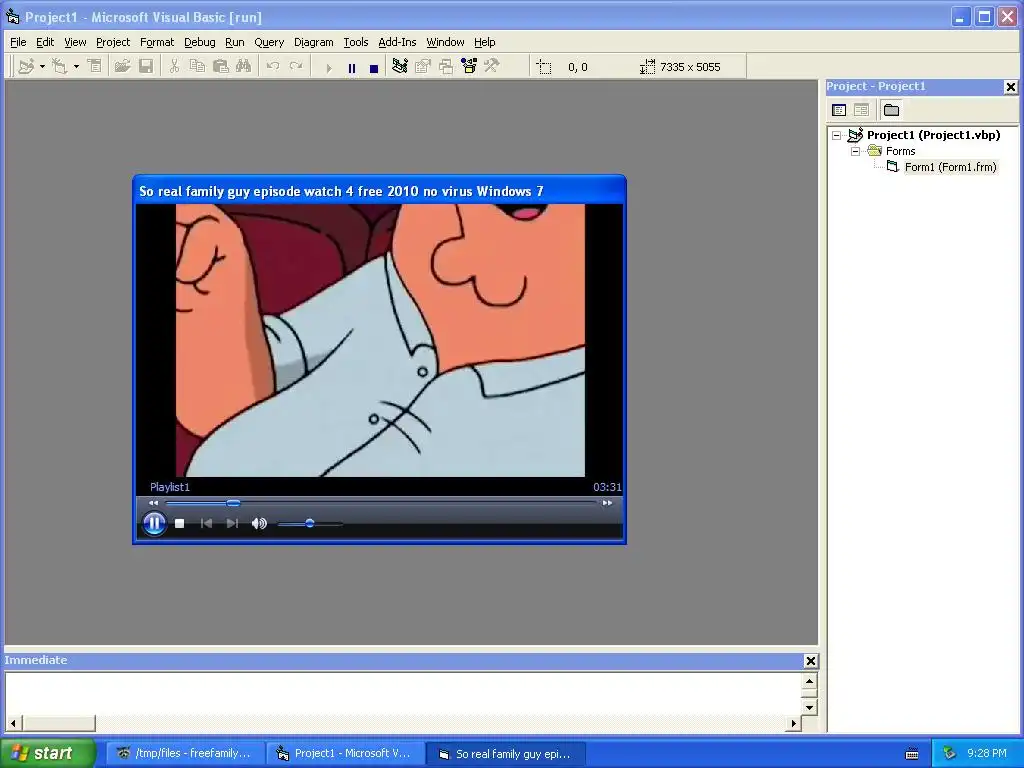Click the media player Next track button
The image size is (1024, 768).
point(232,523)
